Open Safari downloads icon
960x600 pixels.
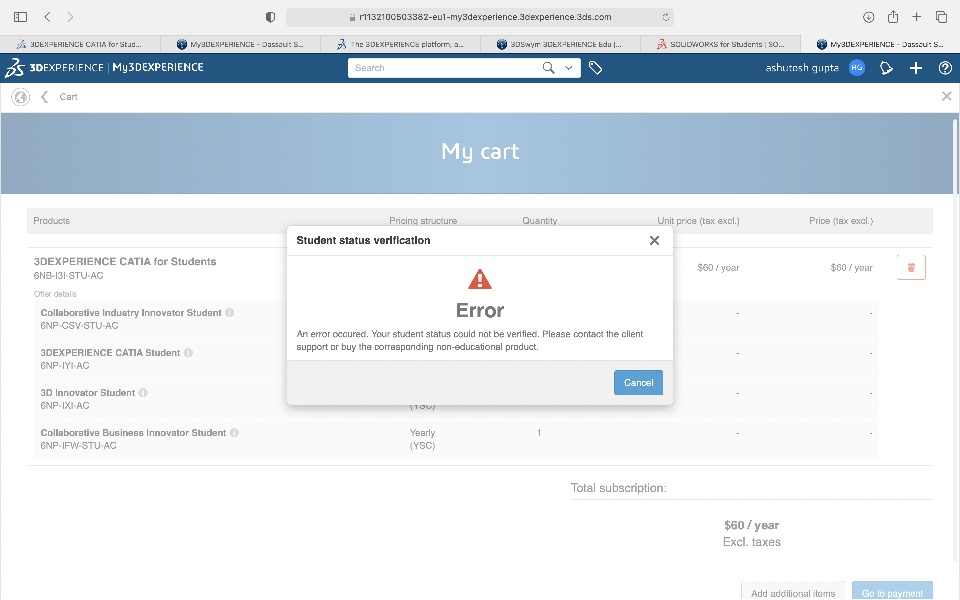(868, 17)
